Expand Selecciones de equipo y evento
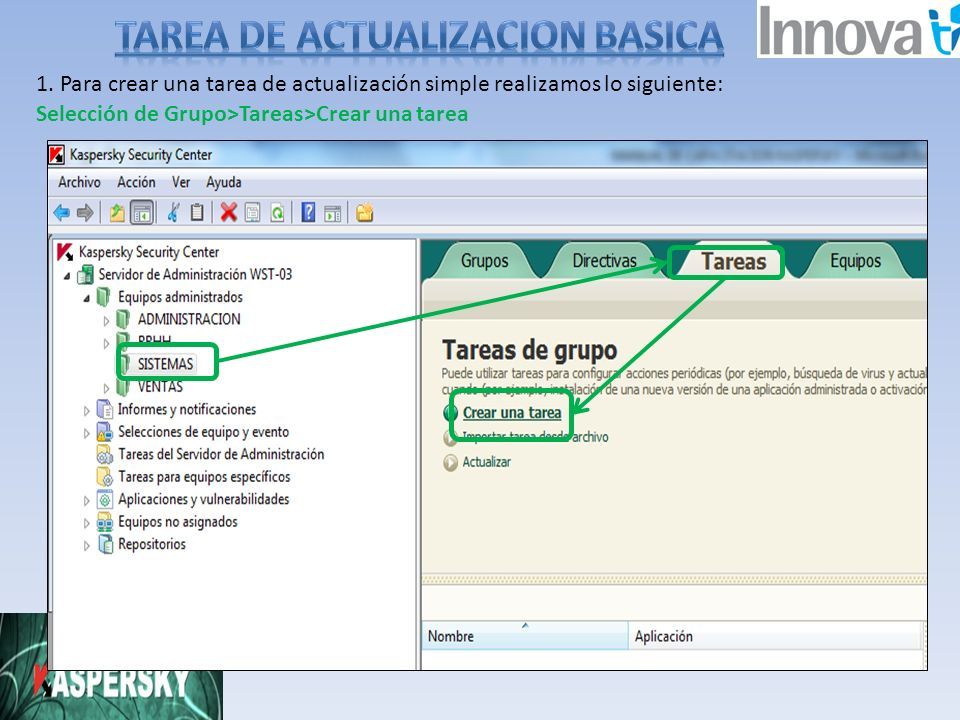The height and width of the screenshot is (720, 960). point(86,433)
